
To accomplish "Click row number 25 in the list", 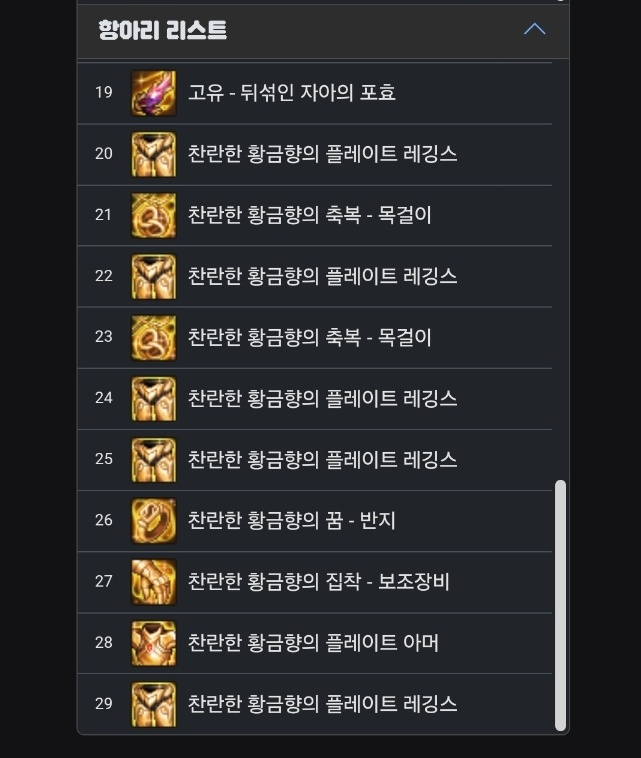I will pos(104,459).
